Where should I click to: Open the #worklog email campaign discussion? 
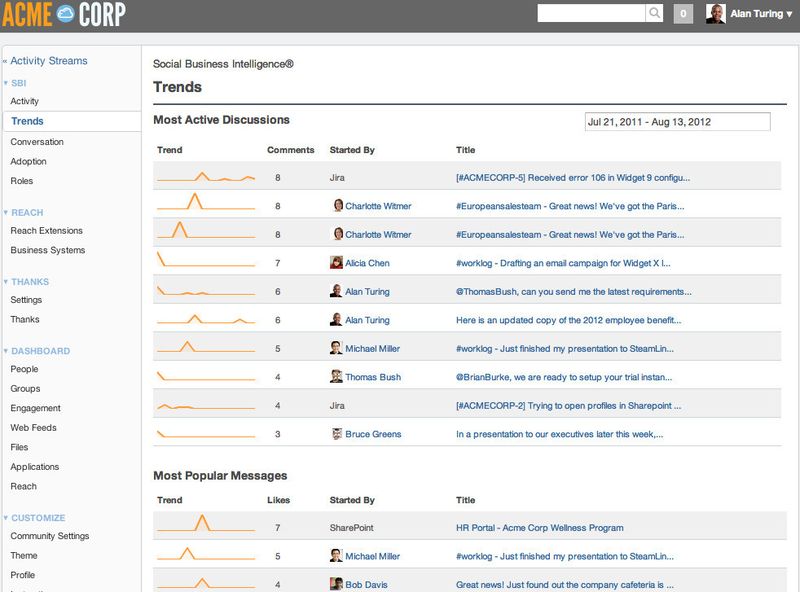tap(563, 263)
